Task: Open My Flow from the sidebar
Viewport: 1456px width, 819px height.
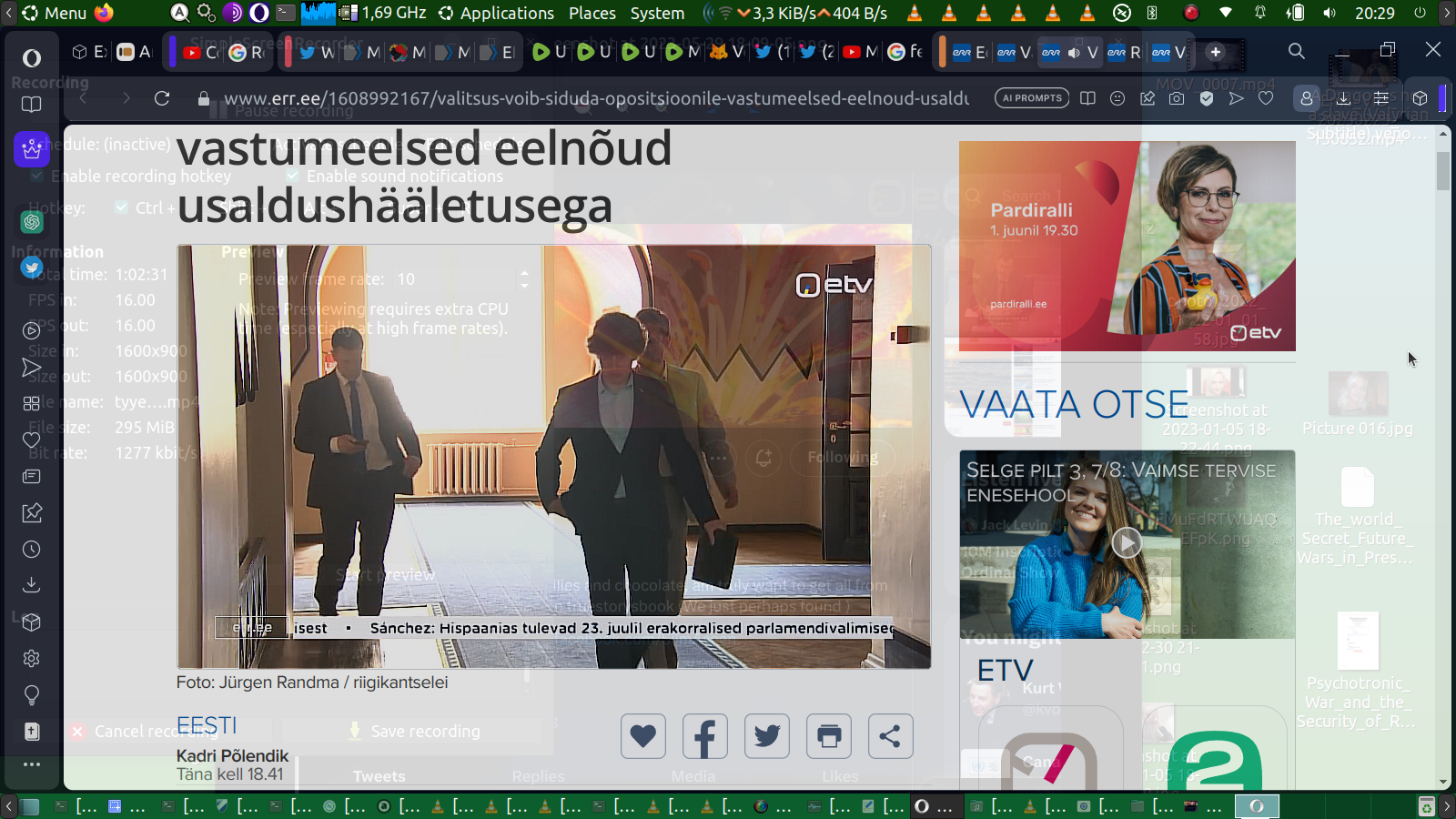Action: [x=32, y=368]
